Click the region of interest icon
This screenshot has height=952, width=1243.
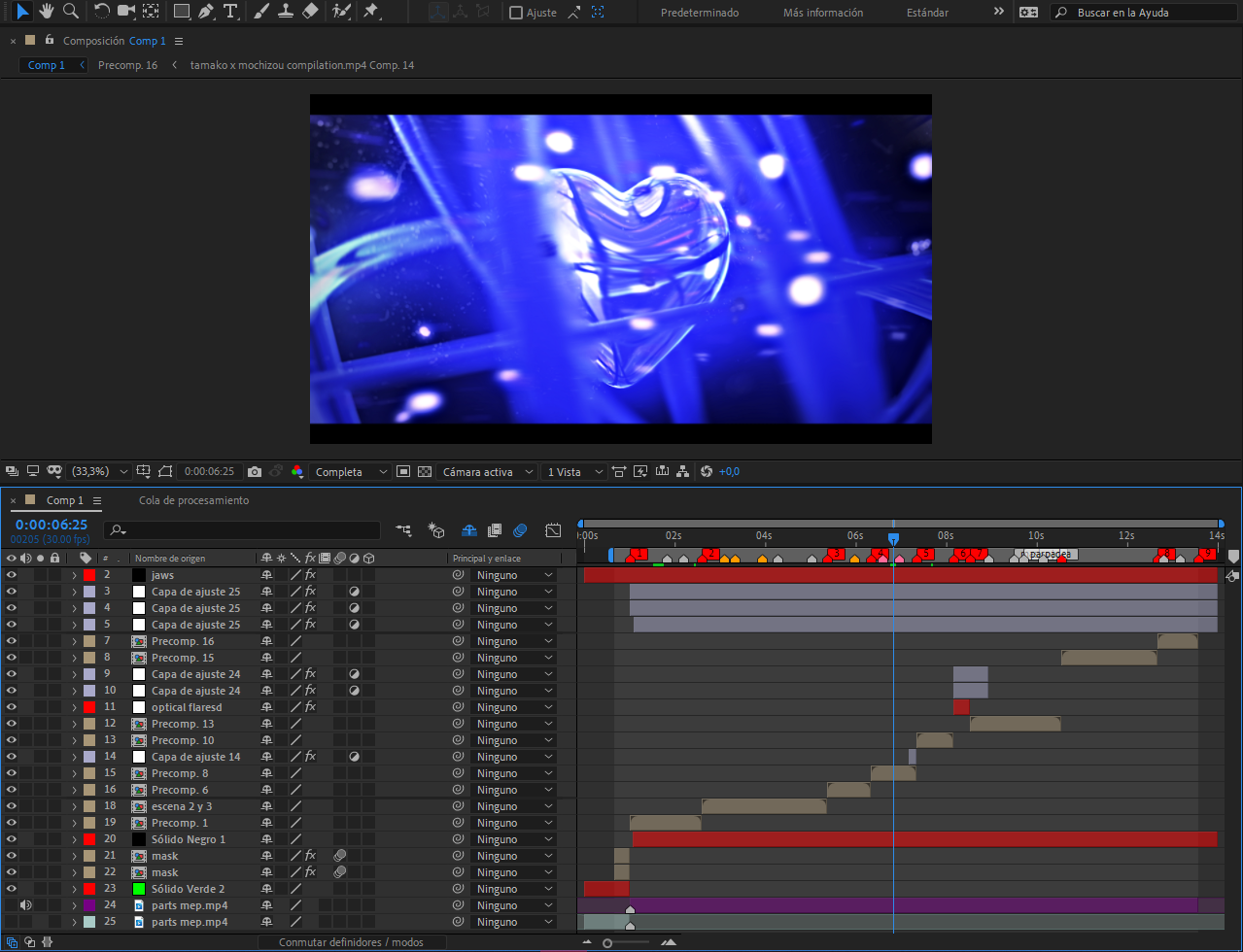point(403,471)
